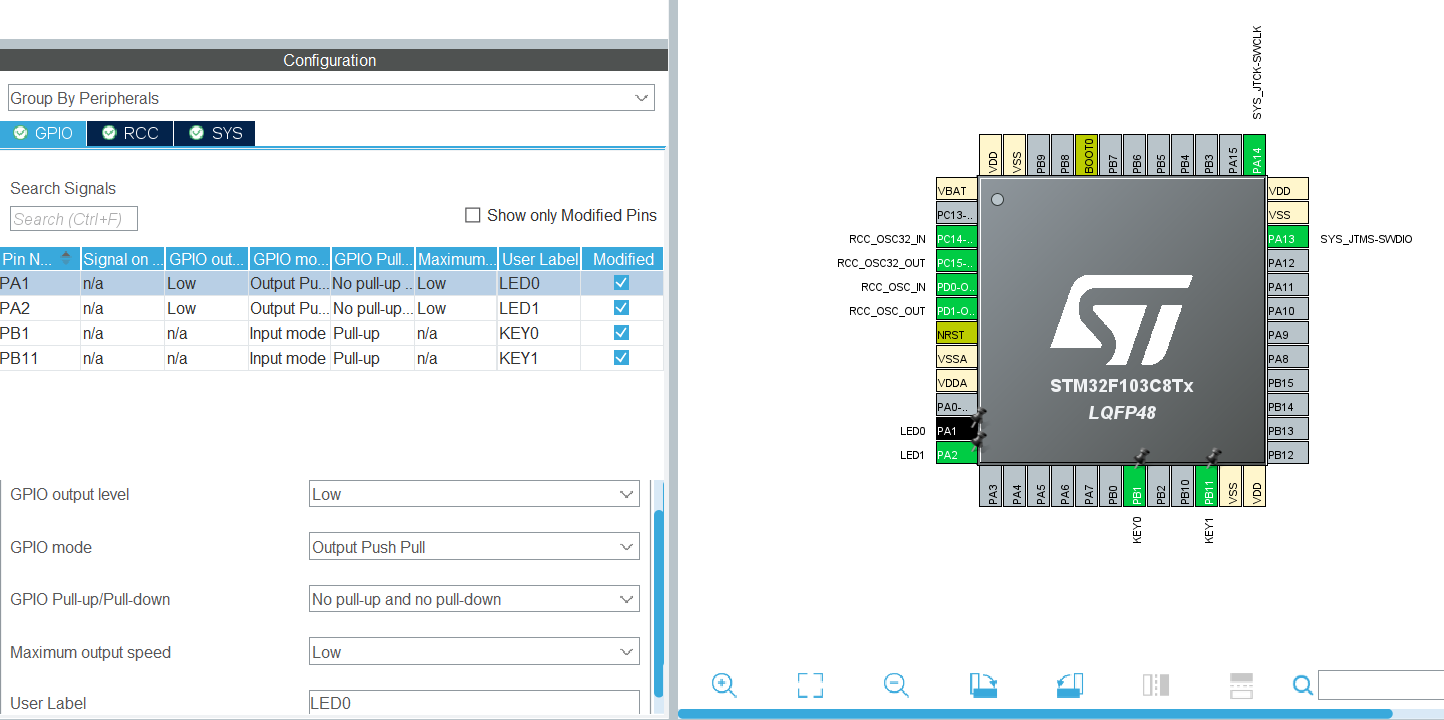Click the KEY0 label cell
This screenshot has width=1444, height=720.
(x=540, y=333)
